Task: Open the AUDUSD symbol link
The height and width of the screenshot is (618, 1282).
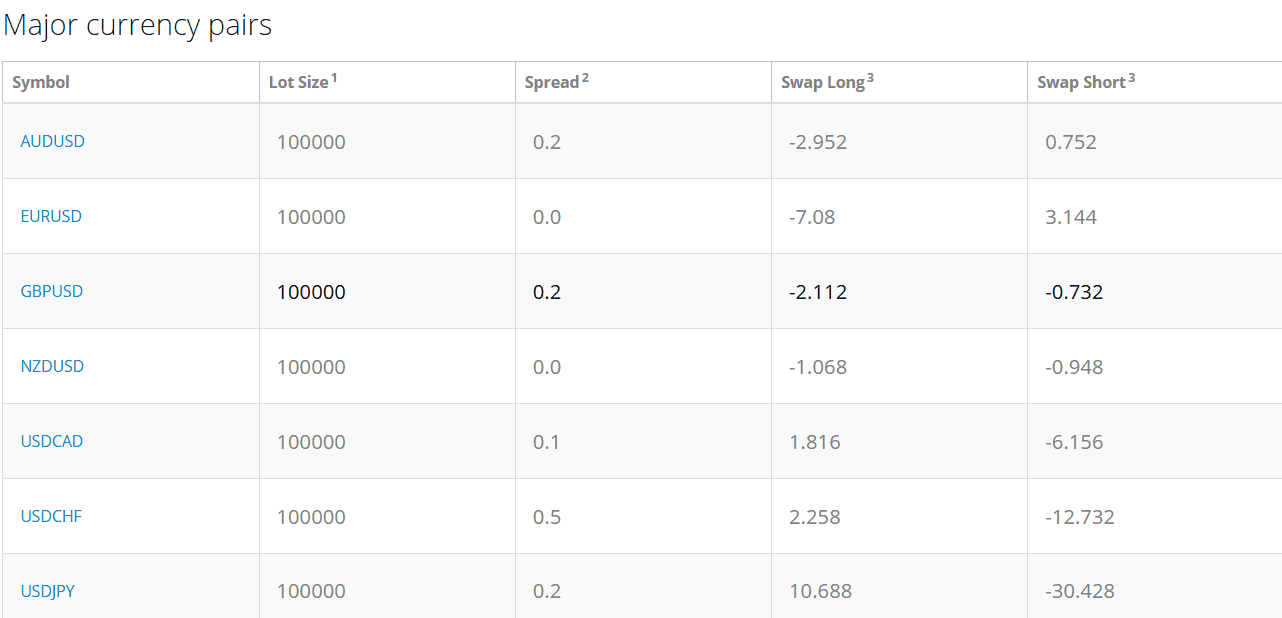Action: tap(52, 141)
